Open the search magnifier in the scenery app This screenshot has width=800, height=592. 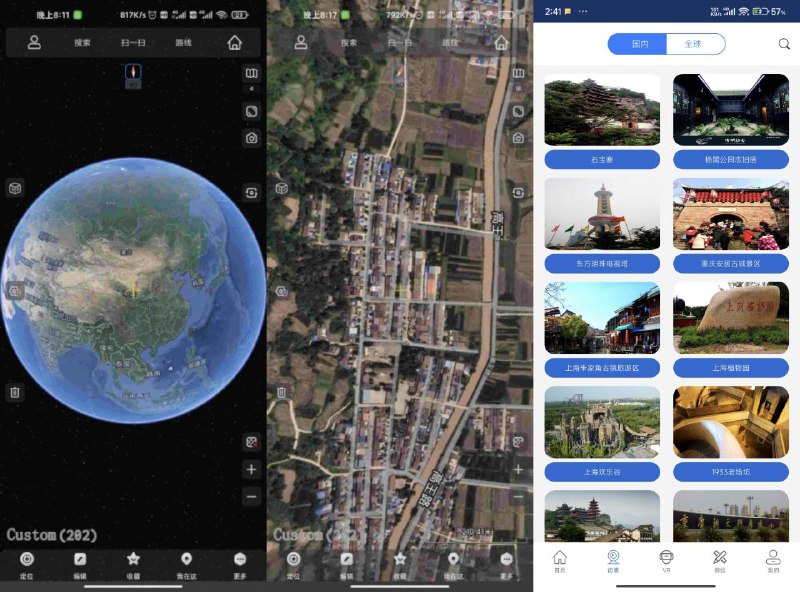[x=786, y=45]
